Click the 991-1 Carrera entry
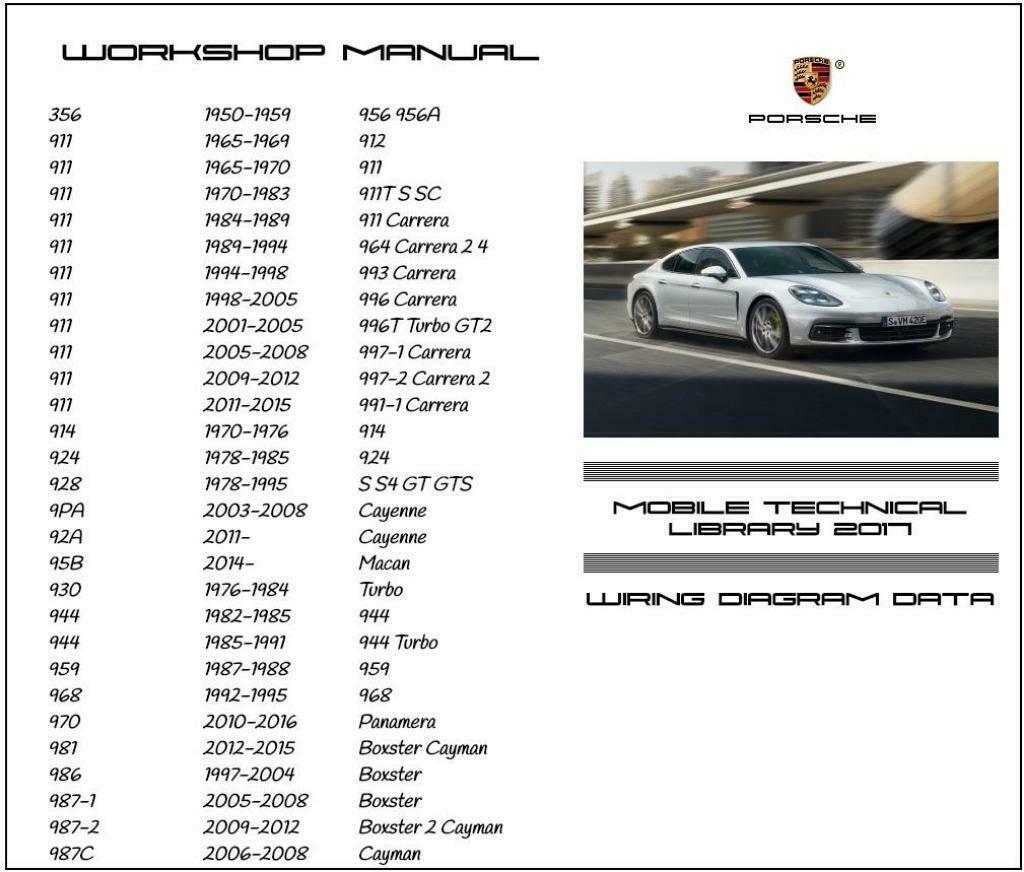The height and width of the screenshot is (872, 1024). [413, 405]
